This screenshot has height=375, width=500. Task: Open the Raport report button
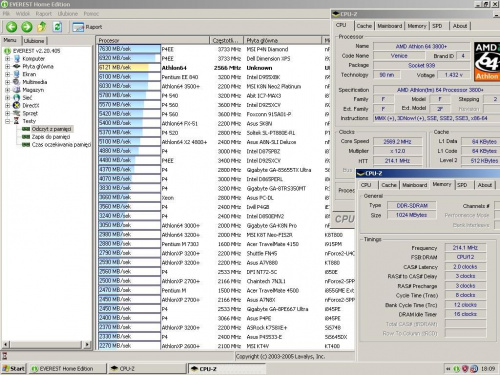[87, 27]
